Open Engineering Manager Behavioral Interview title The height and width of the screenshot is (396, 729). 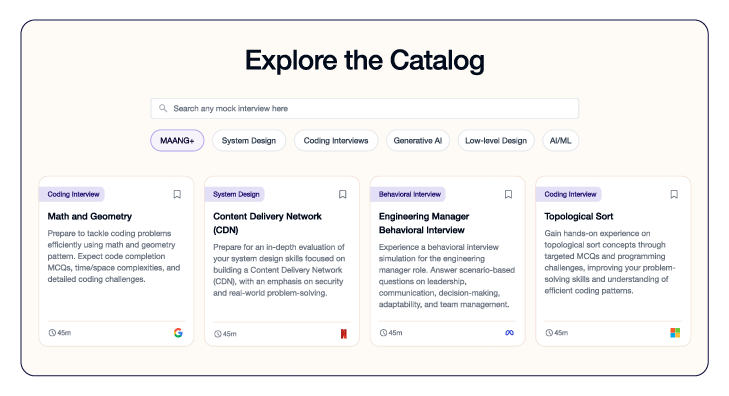(424, 223)
